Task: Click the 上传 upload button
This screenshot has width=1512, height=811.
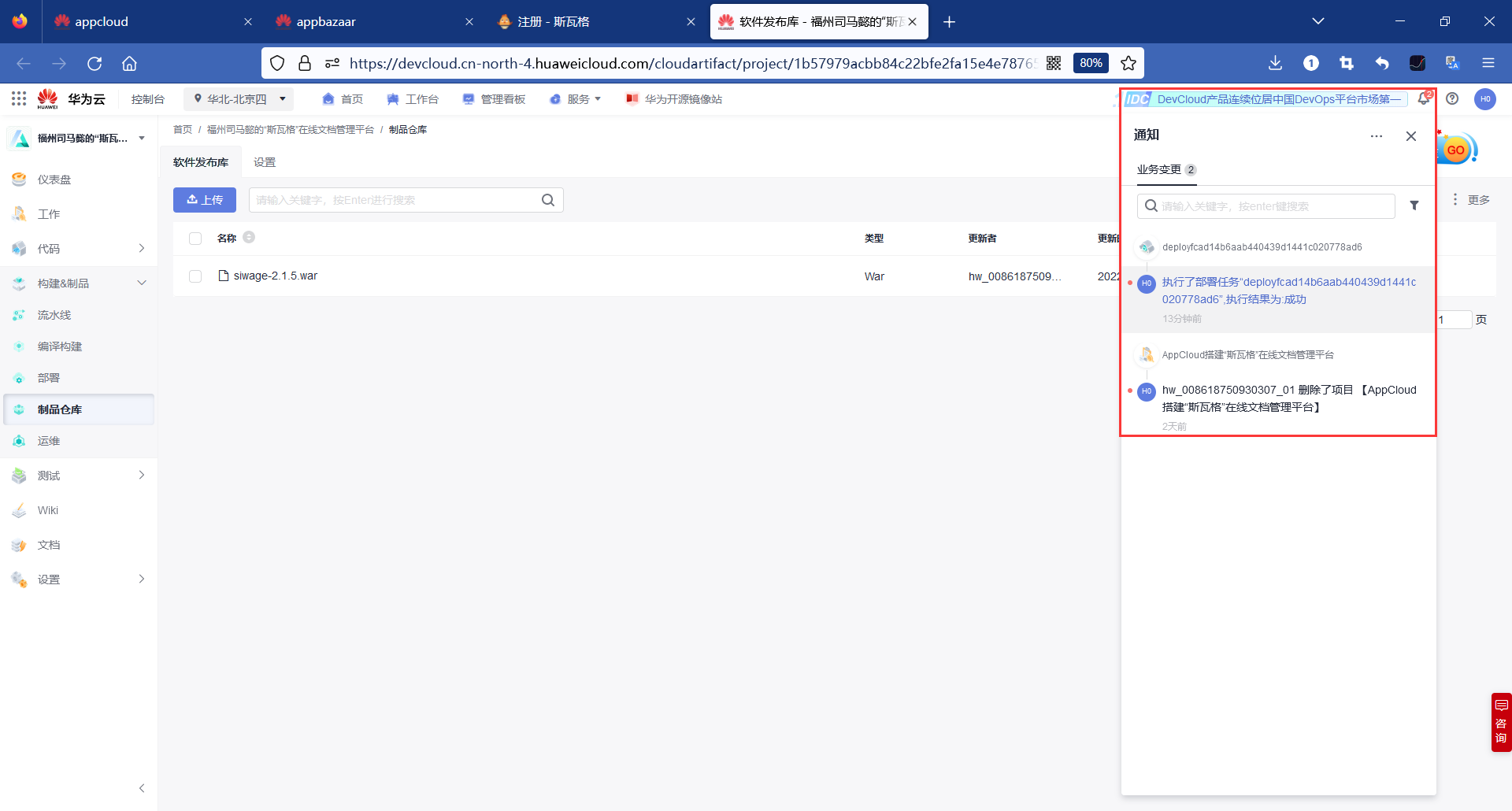Action: (x=205, y=200)
